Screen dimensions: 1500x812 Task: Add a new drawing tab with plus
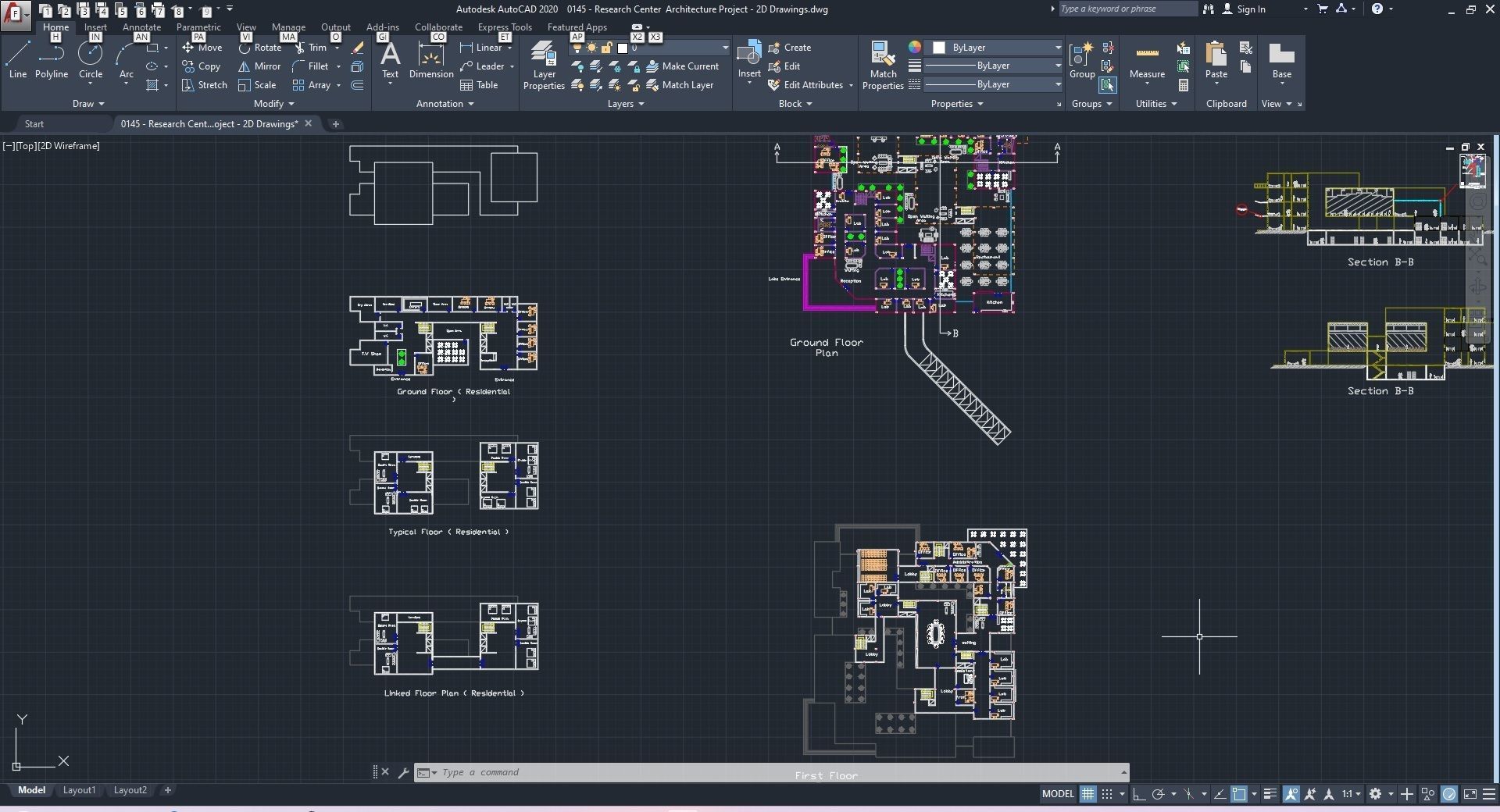[x=335, y=124]
